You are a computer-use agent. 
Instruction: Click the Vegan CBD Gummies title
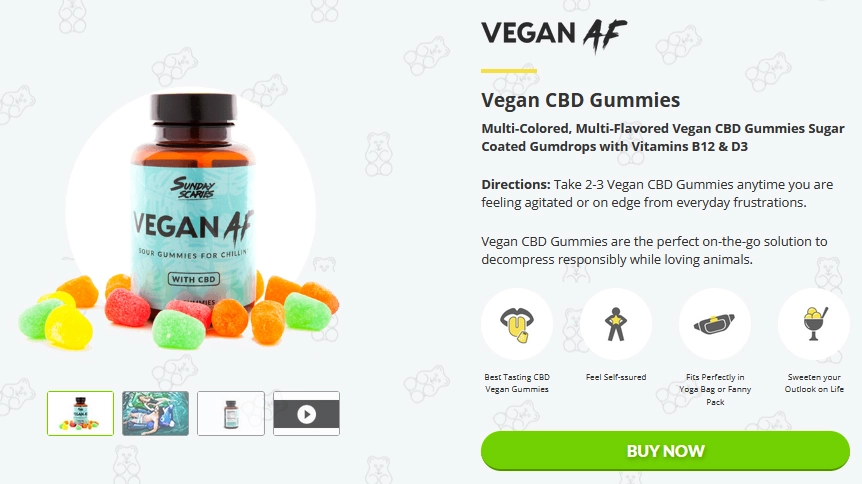(581, 100)
